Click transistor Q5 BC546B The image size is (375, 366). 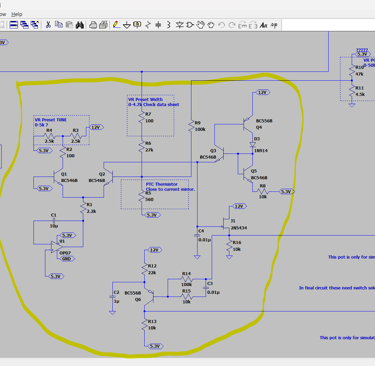[x=249, y=174]
